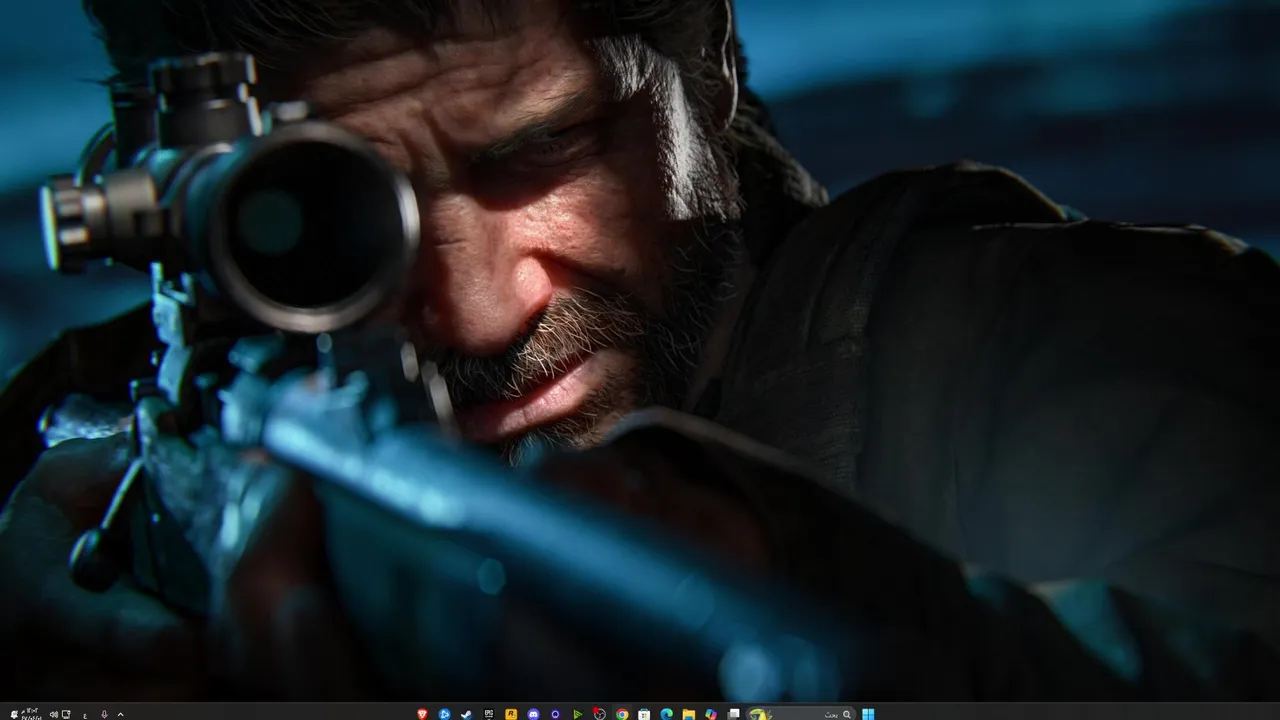
Task: Open Epic Games Launcher icon
Action: (489, 714)
